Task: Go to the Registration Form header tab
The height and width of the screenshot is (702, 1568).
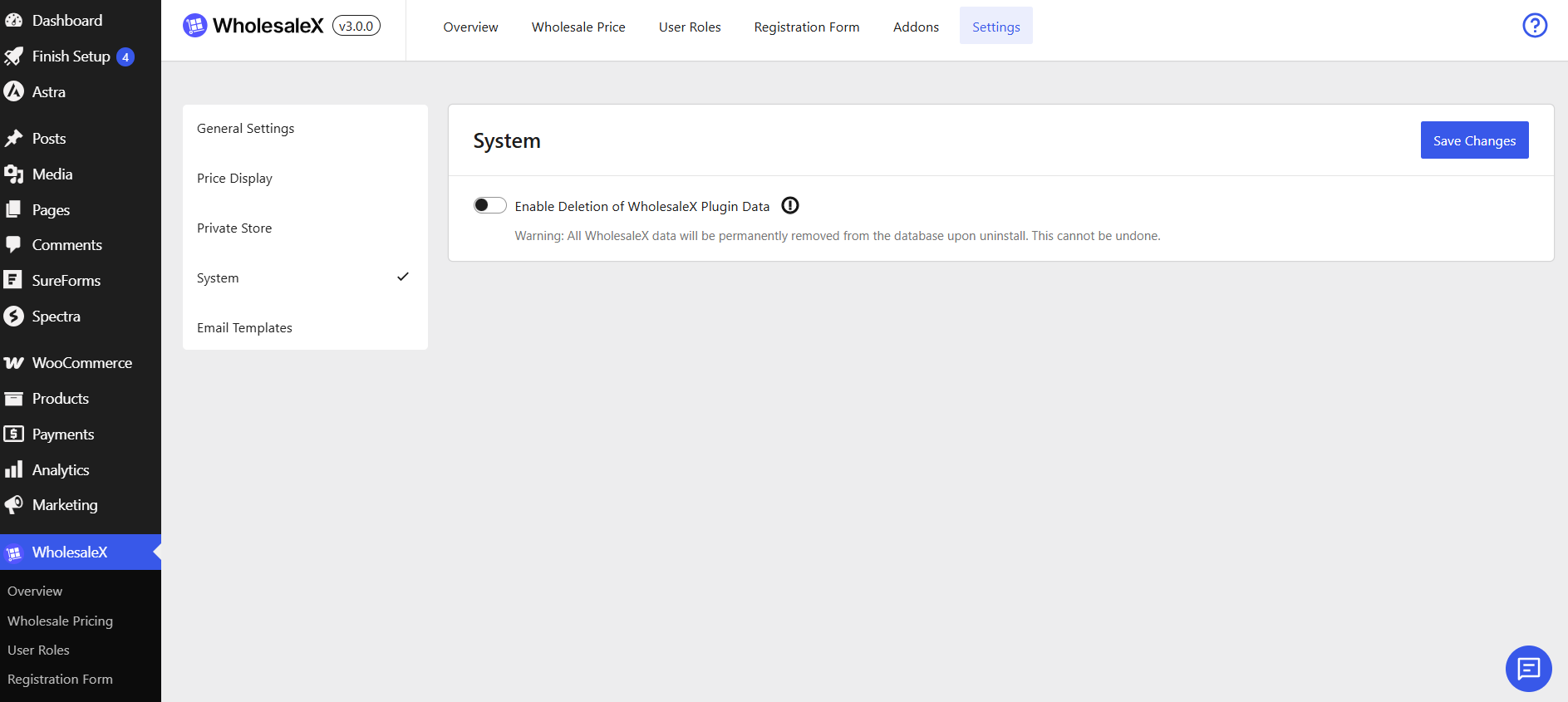Action: pos(807,27)
